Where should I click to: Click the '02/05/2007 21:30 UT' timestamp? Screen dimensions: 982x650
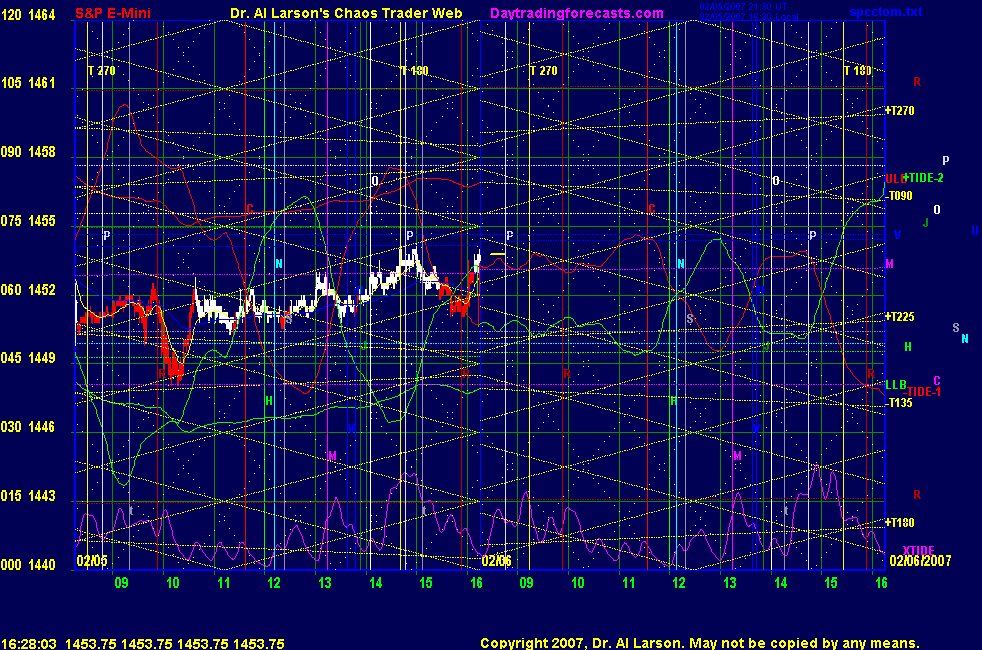[x=743, y=7]
